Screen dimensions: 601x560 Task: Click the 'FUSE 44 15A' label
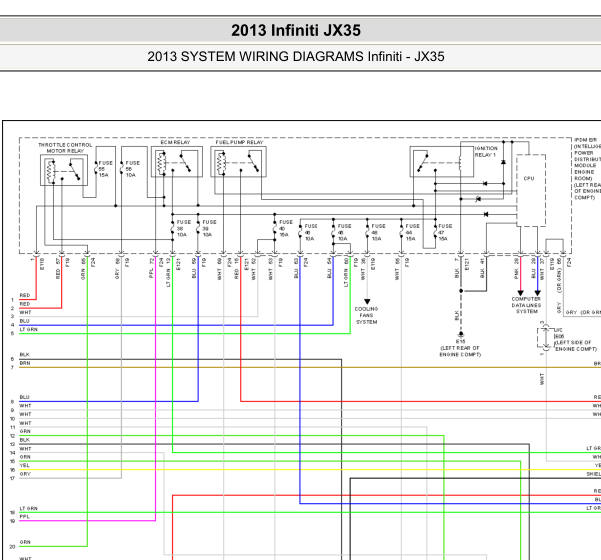click(x=412, y=232)
